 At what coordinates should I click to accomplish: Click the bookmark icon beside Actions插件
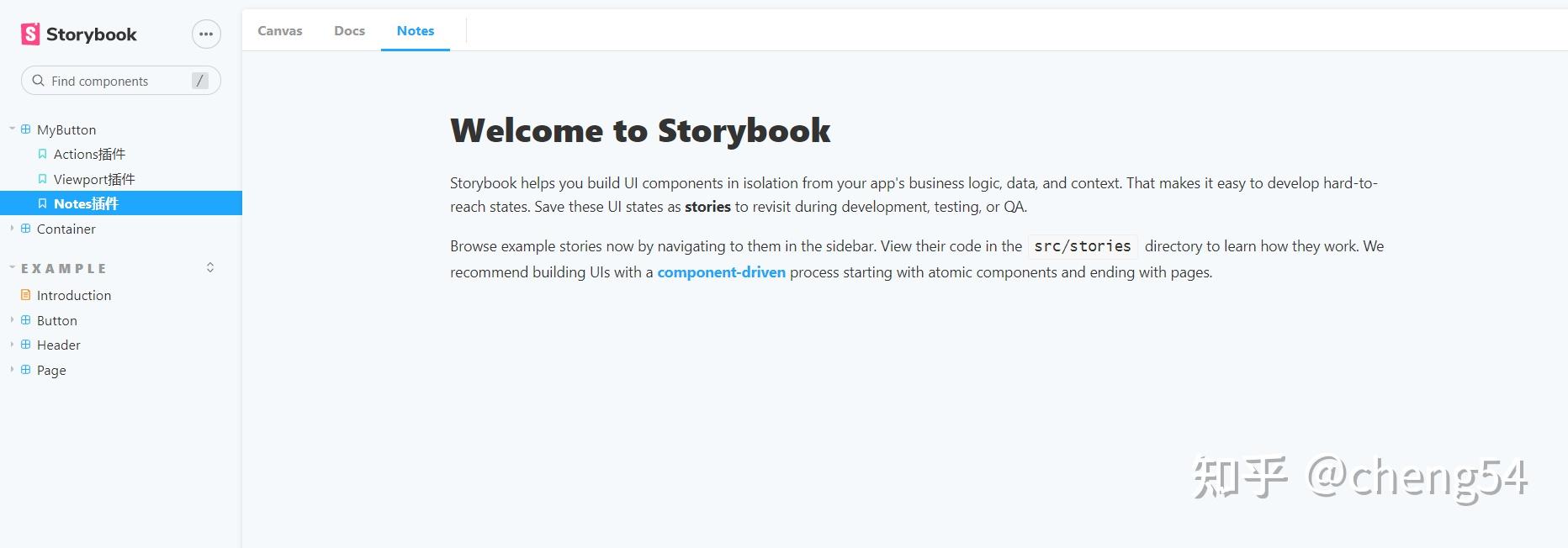(42, 154)
